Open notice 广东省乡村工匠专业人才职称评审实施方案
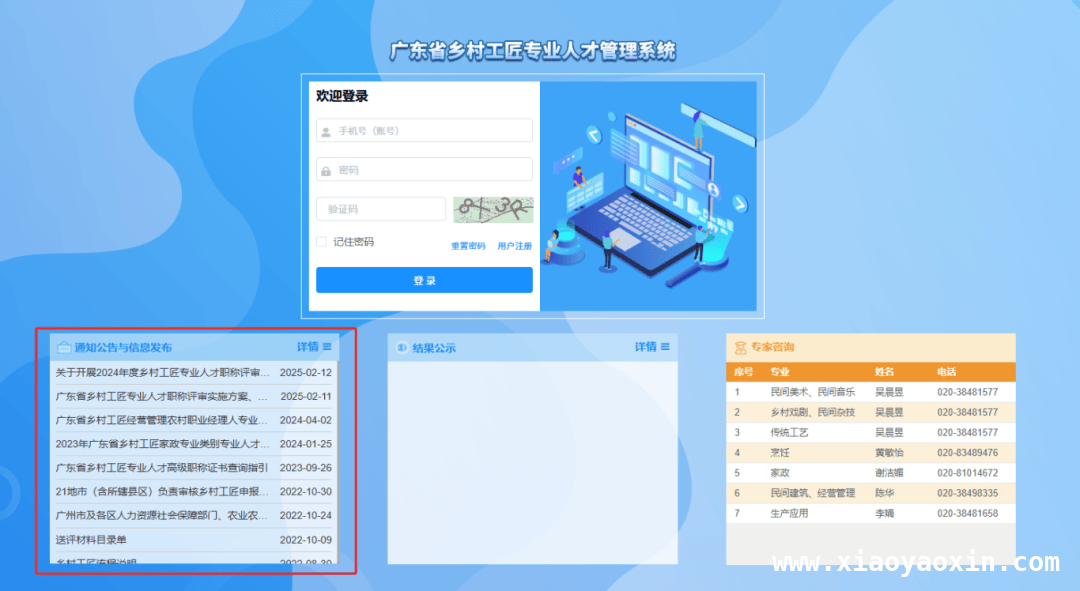Viewport: 1080px width, 591px height. pos(161,397)
